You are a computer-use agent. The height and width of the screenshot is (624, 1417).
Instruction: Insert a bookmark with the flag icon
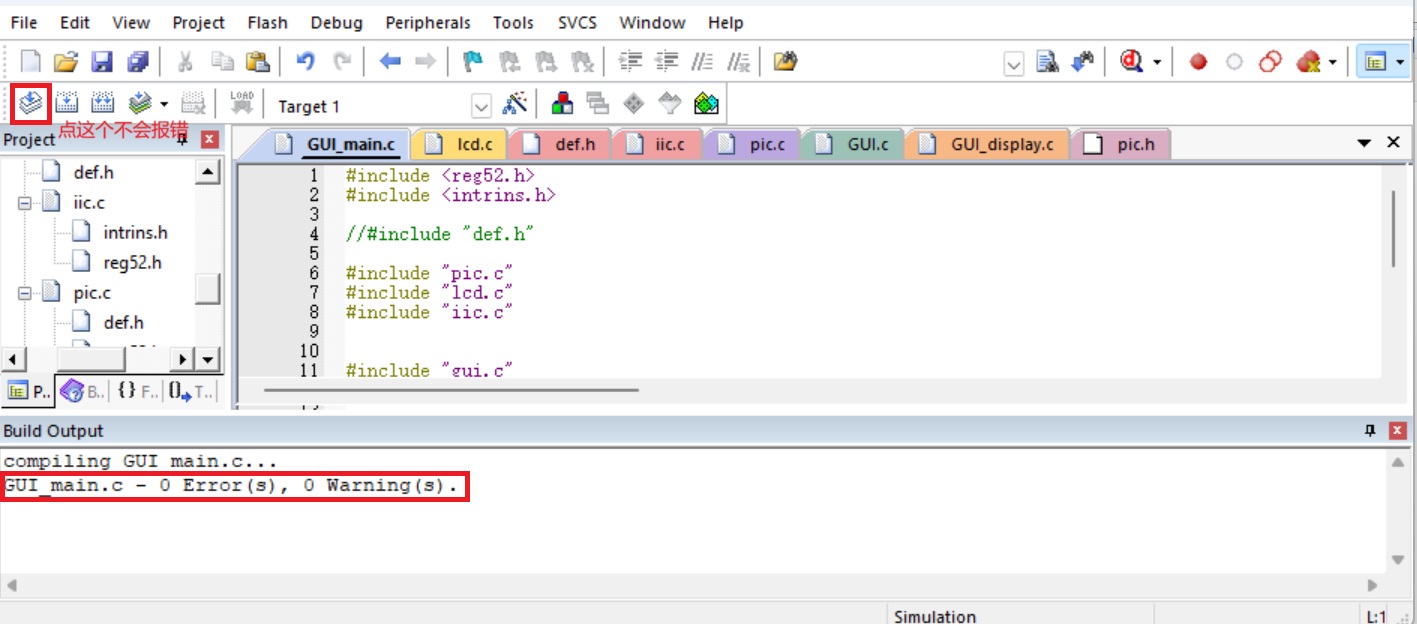click(x=474, y=62)
